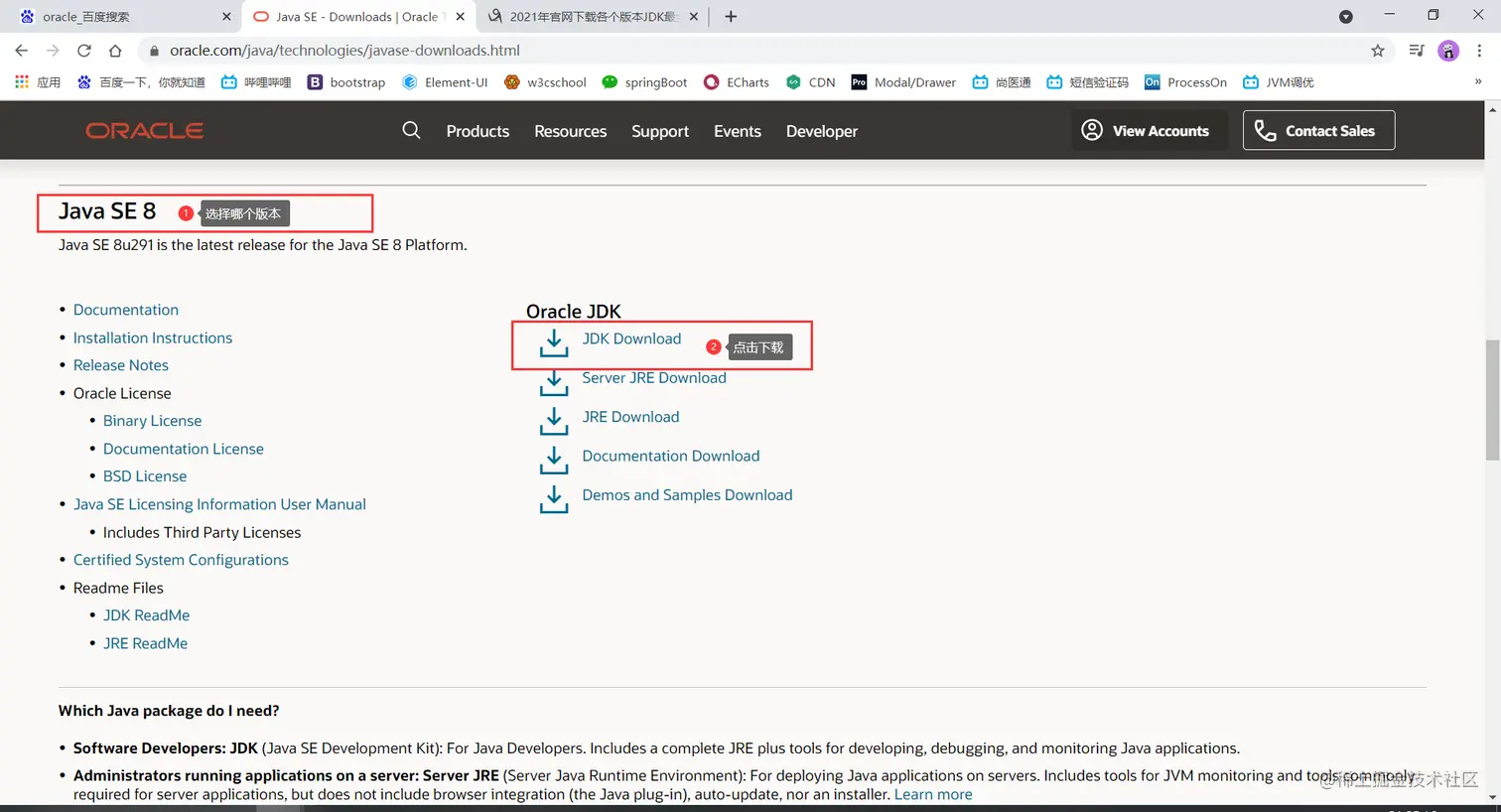Open the 百度一下，你就知道 bookmark
Image resolution: width=1501 pixels, height=812 pixels.
(x=141, y=82)
